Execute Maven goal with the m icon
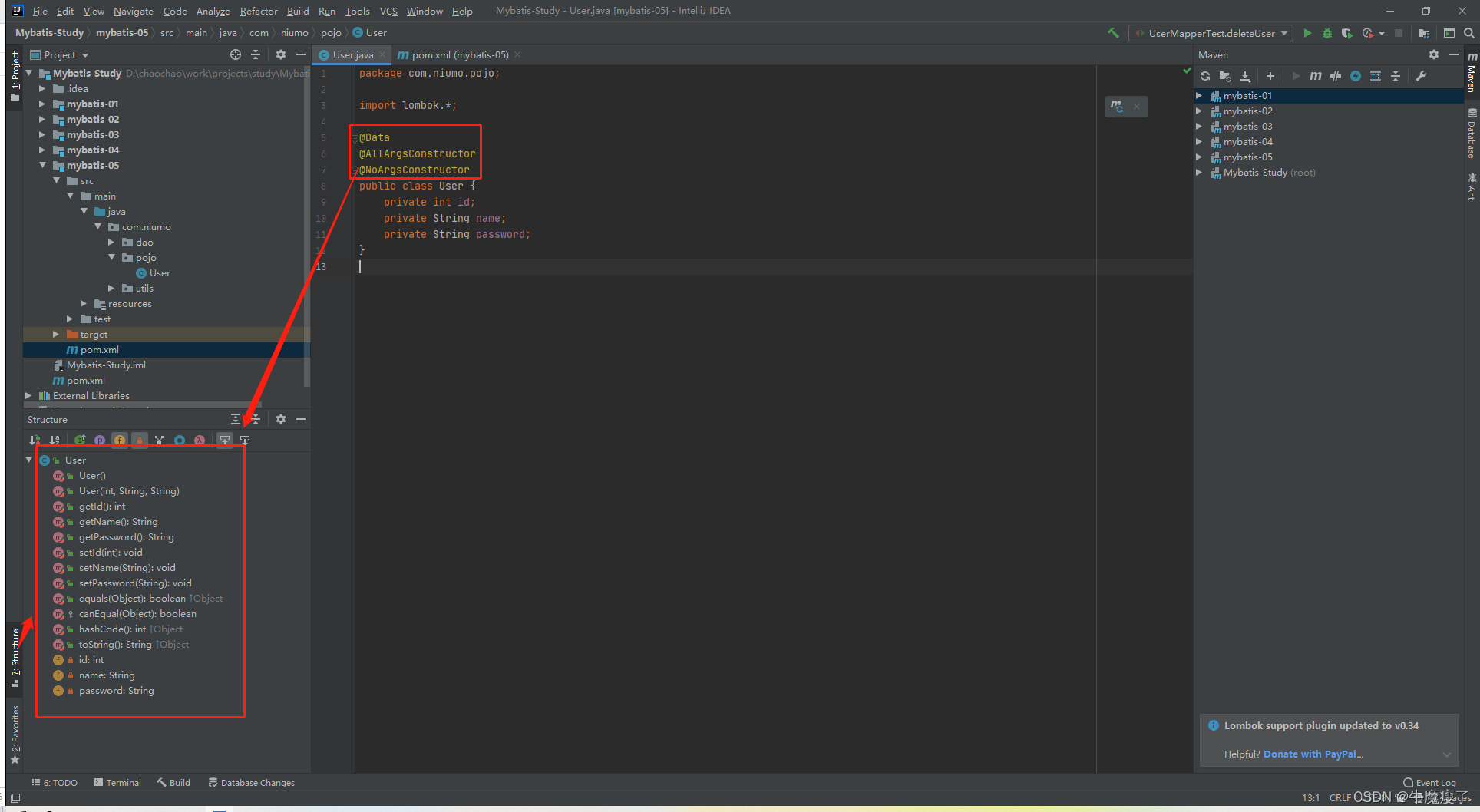This screenshot has height=812, width=1480. click(1316, 76)
